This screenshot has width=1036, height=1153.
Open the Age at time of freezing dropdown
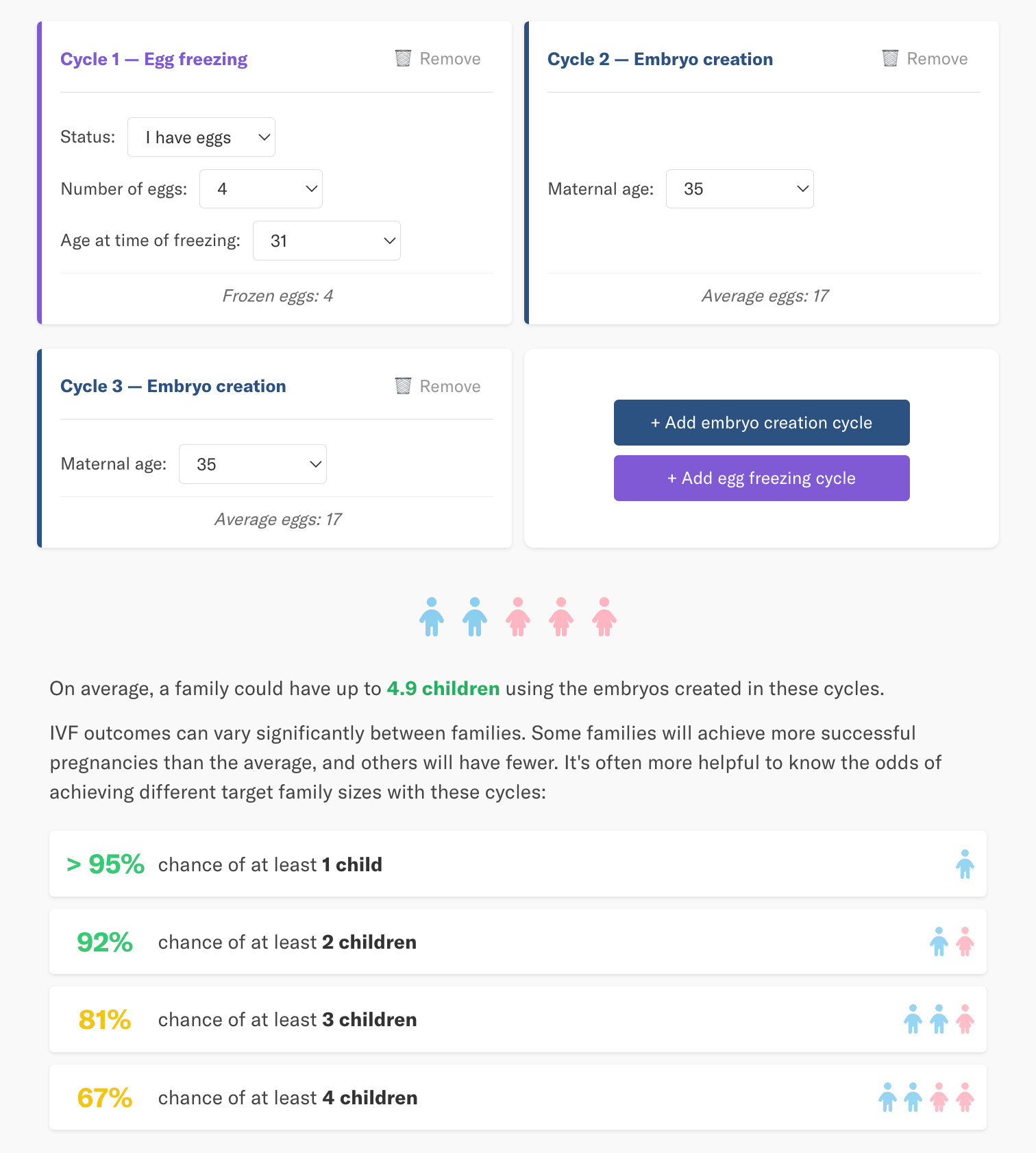[327, 241]
